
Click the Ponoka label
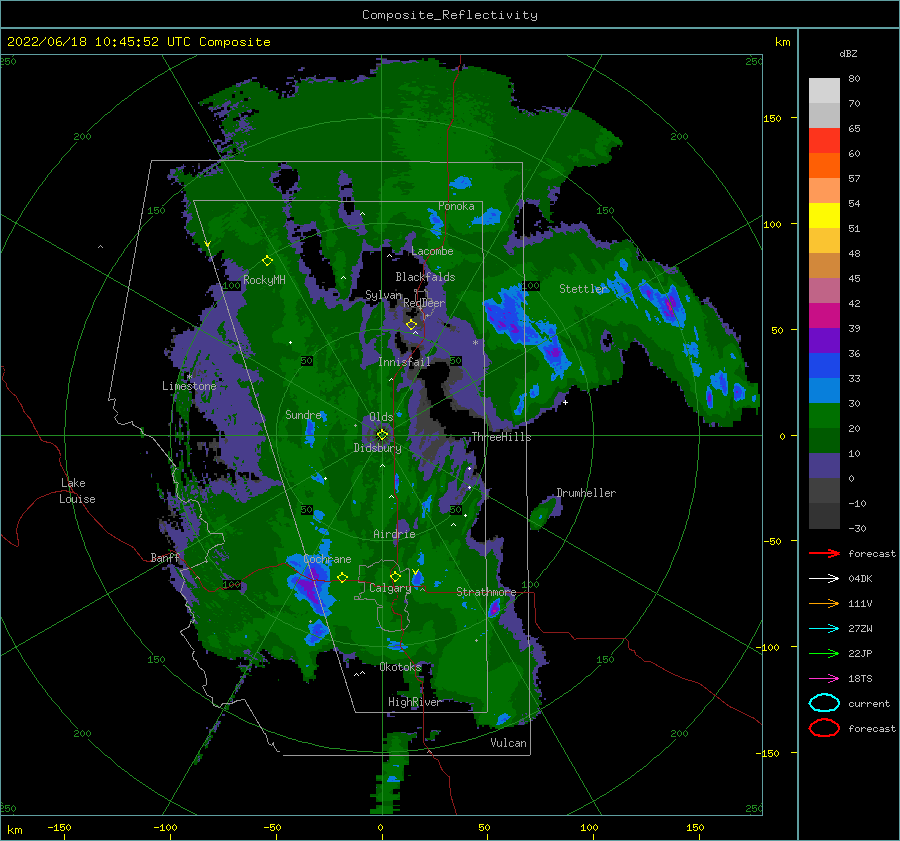tap(456, 206)
